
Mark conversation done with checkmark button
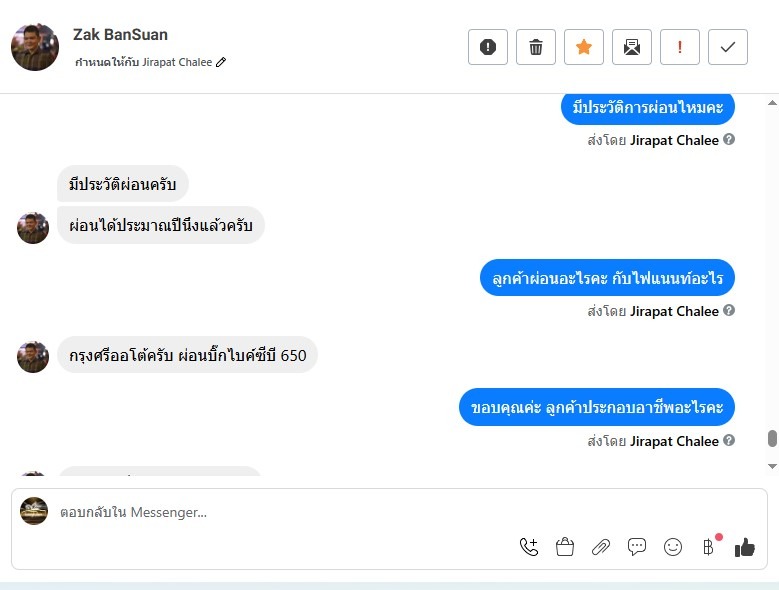click(728, 47)
